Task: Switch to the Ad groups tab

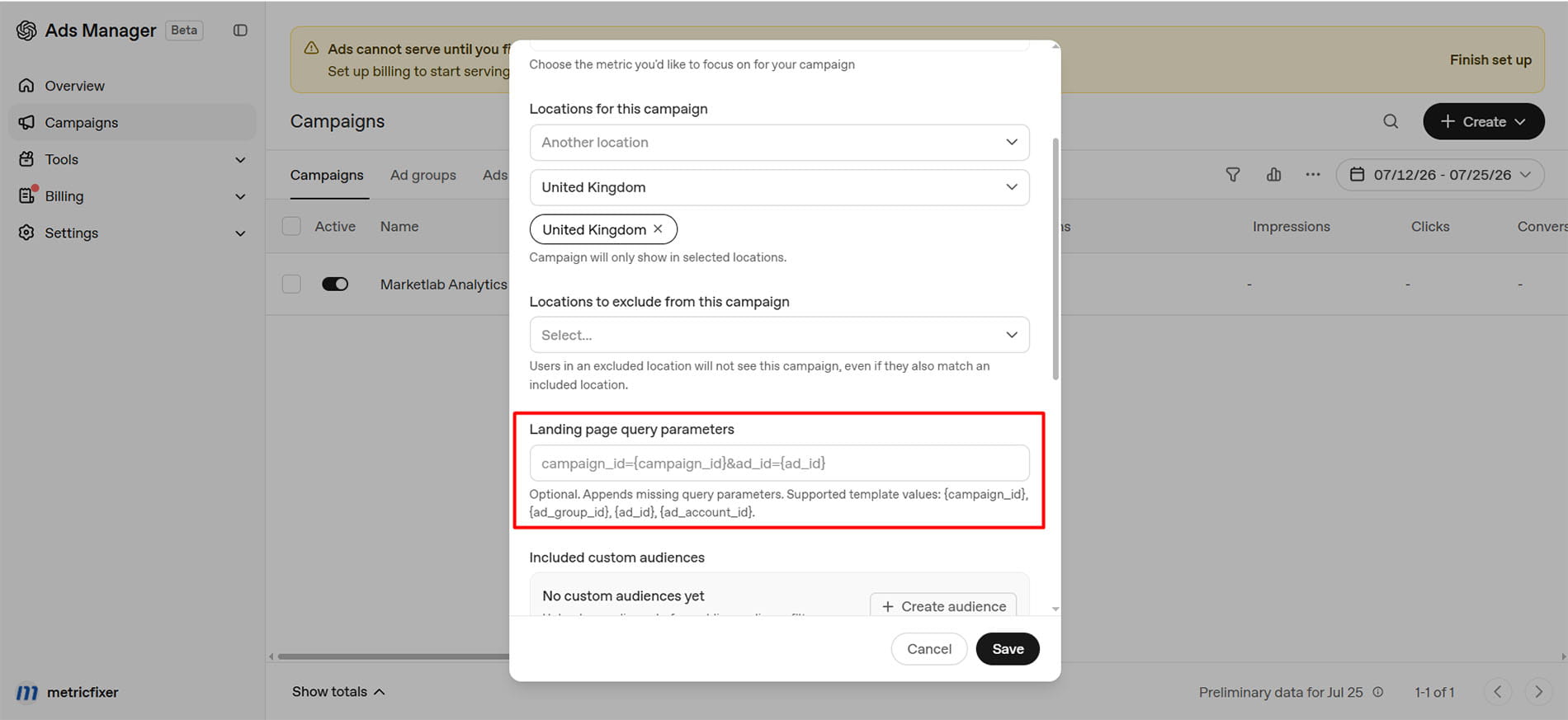Action: click(423, 175)
